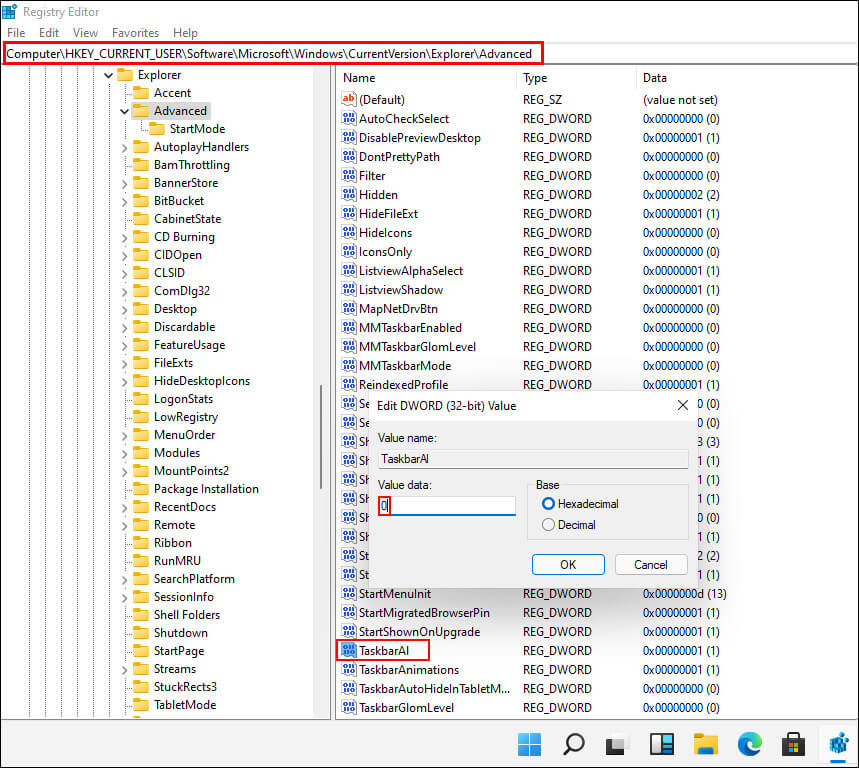Viewport: 859px width, 768px height.
Task: Expand the SearchPlatform key
Action: [124, 580]
